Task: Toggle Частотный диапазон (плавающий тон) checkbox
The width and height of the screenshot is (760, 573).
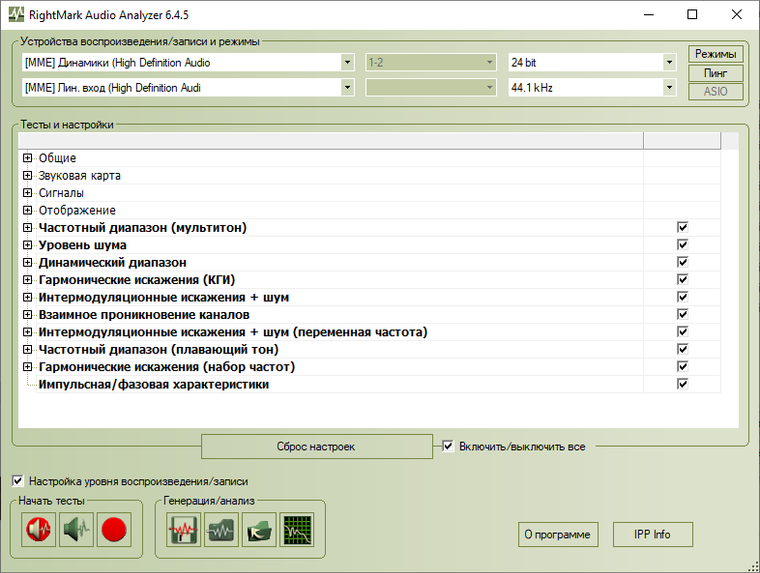Action: (x=682, y=350)
